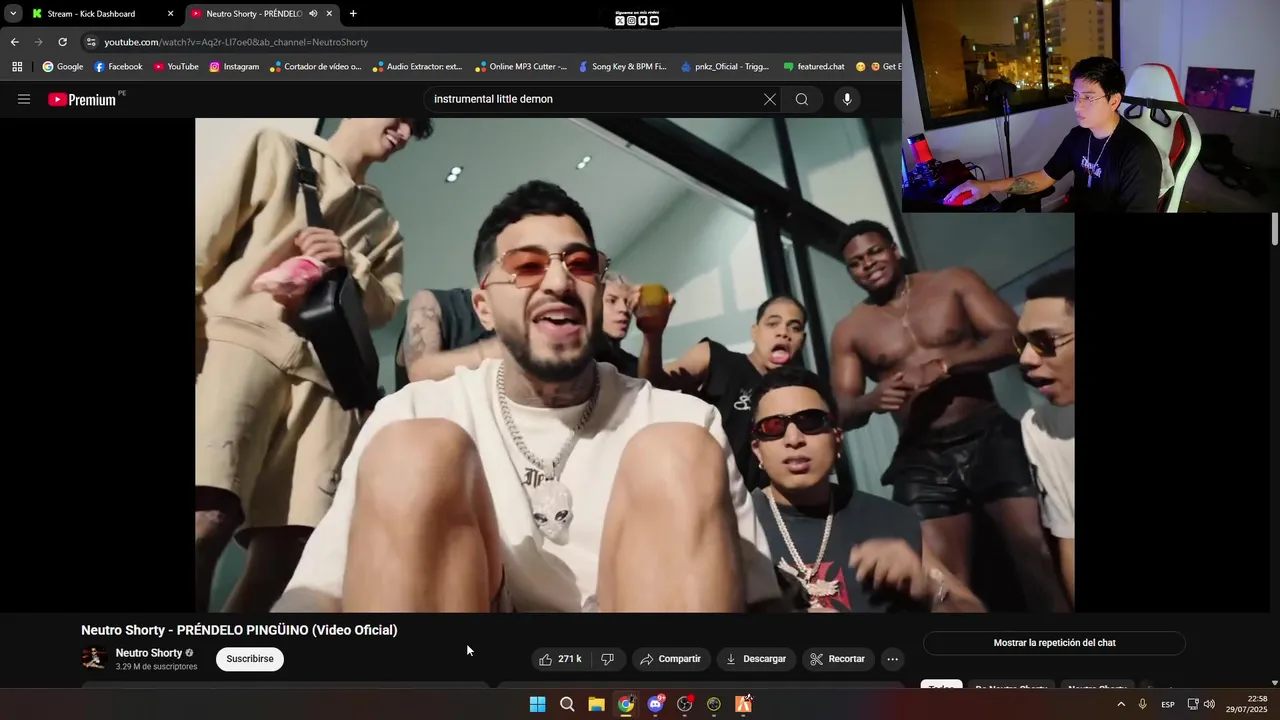Open taskbar microphone tray icon

pyautogui.click(x=1142, y=704)
